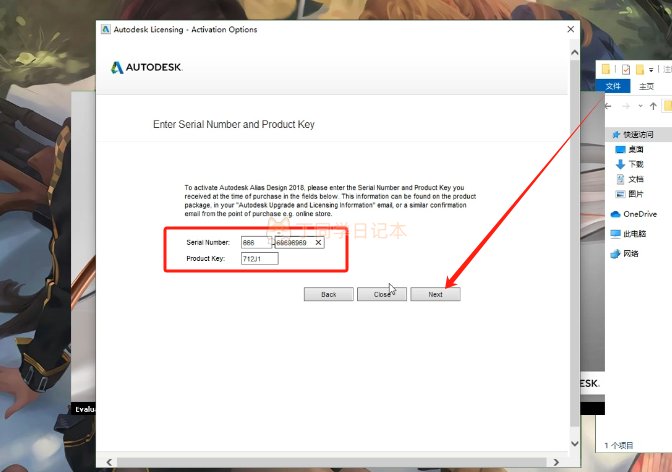Clear the serial number with the X icon
672x472 pixels.
pos(318,243)
